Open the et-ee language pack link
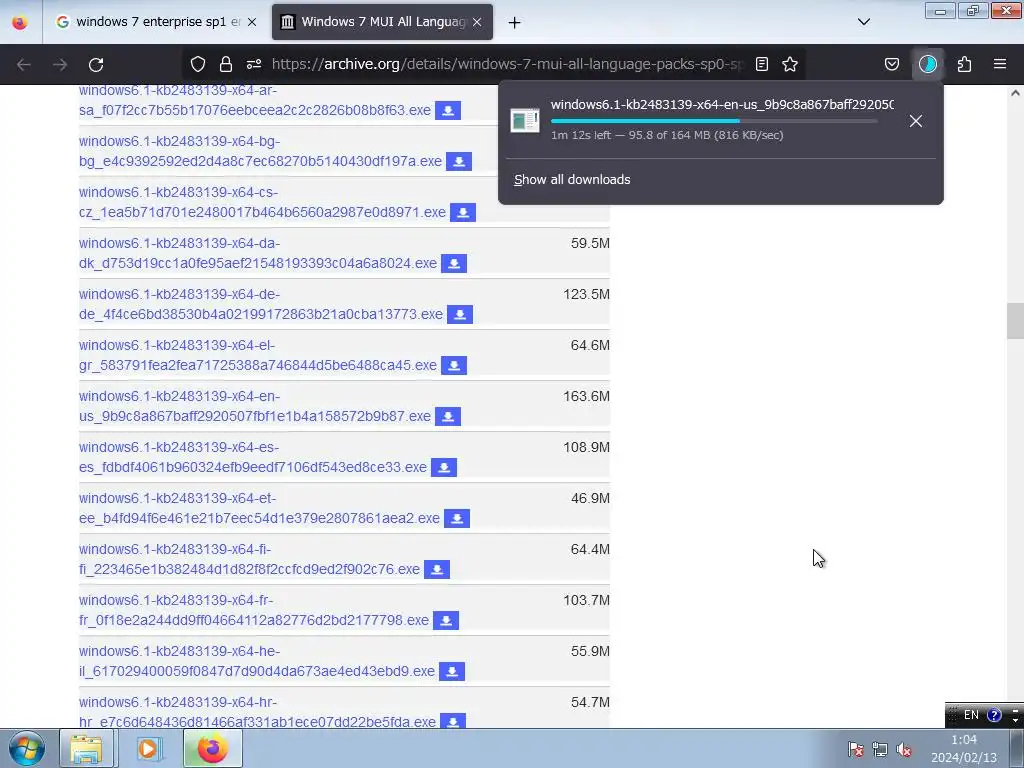Viewport: 1024px width, 768px height. (x=259, y=508)
